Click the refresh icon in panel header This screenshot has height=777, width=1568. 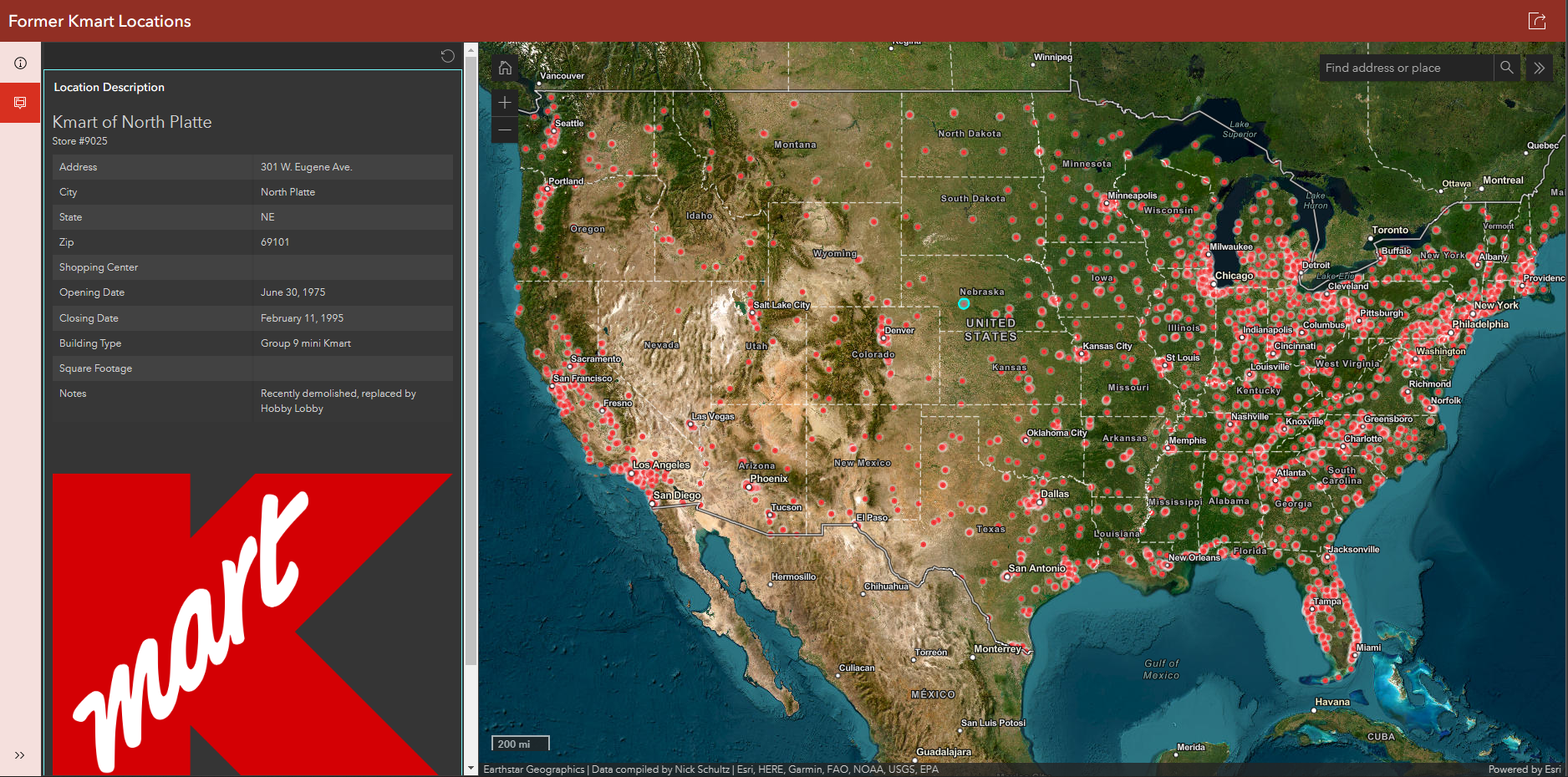coord(448,56)
